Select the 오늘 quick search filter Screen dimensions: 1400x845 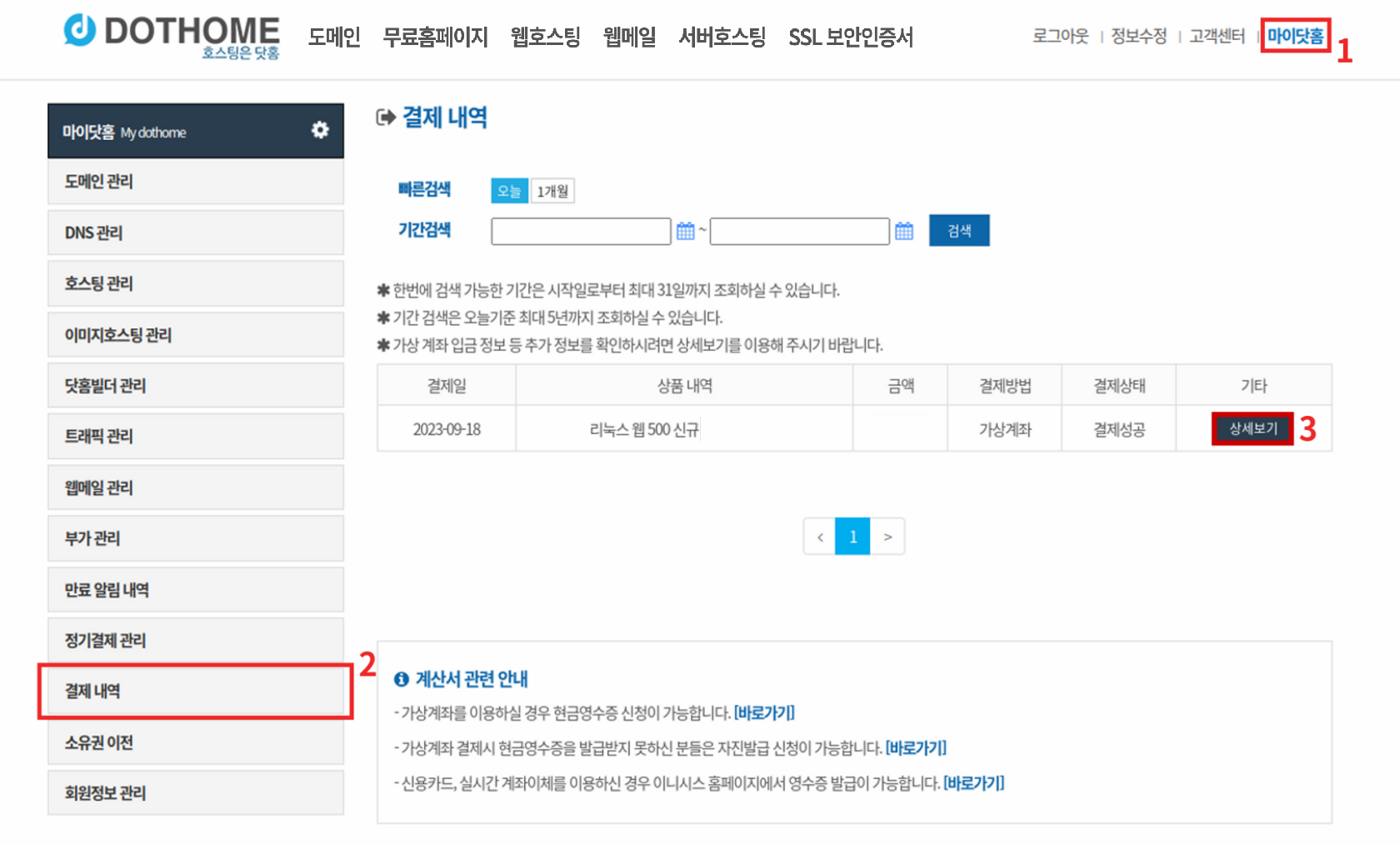pyautogui.click(x=508, y=191)
